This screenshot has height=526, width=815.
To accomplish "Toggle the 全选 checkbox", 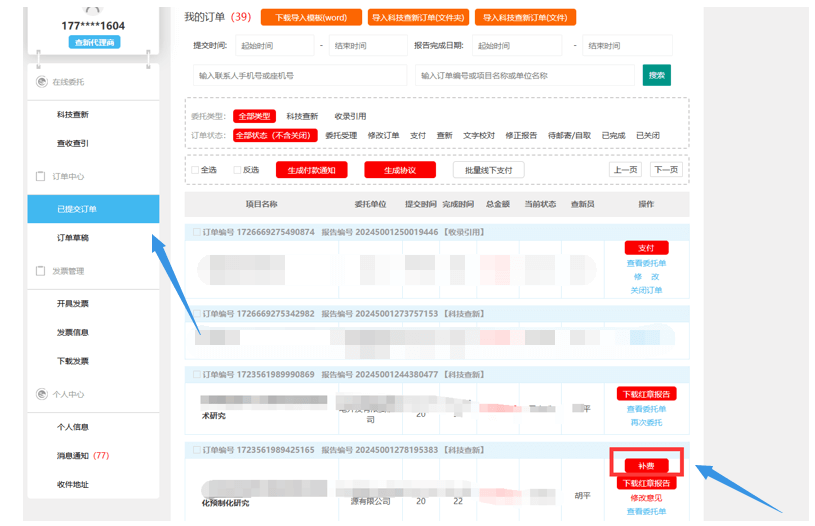I will [x=195, y=170].
